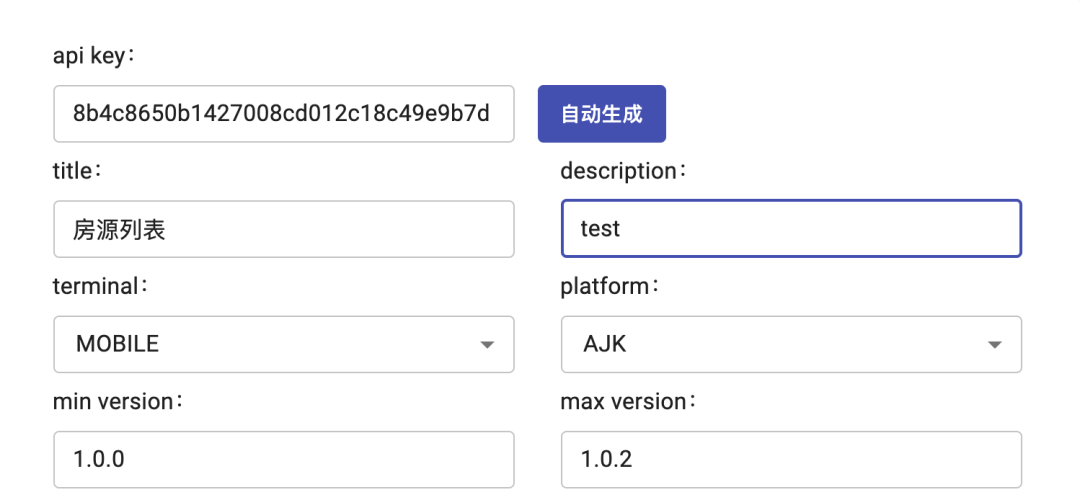Click the "max version:" label

[x=628, y=401]
